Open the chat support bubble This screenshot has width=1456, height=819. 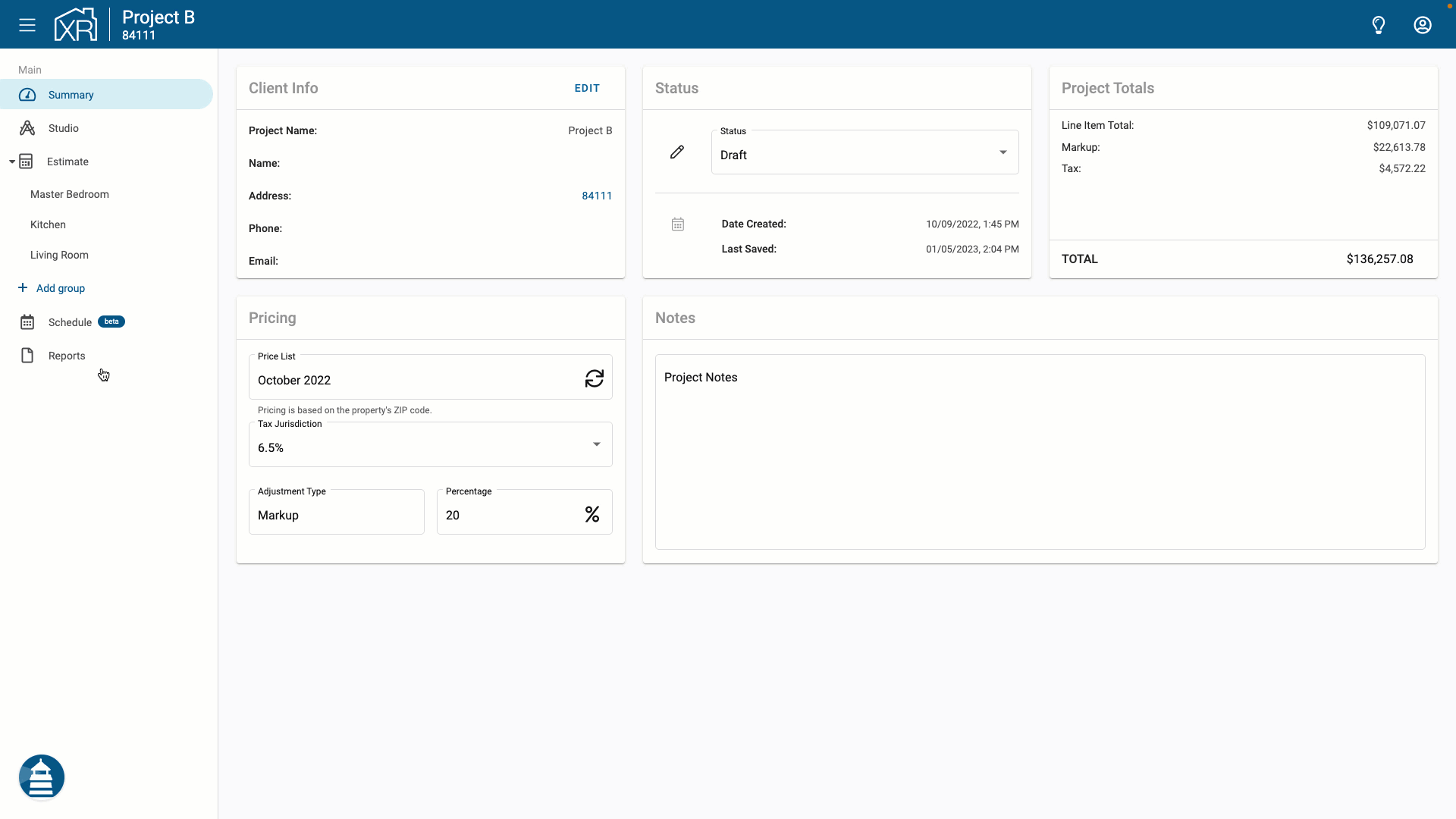click(x=42, y=777)
